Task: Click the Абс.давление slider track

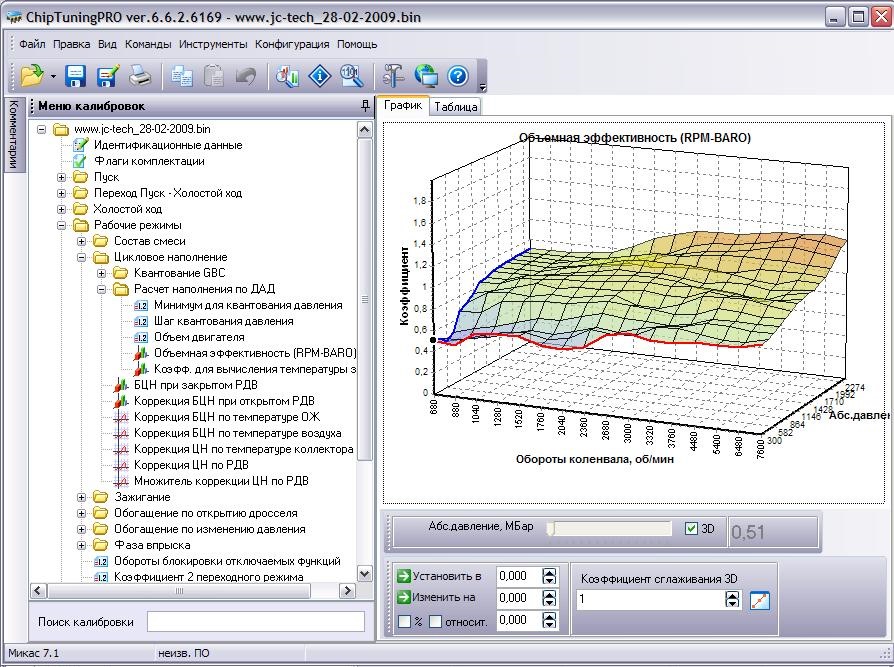Action: pyautogui.click(x=610, y=529)
